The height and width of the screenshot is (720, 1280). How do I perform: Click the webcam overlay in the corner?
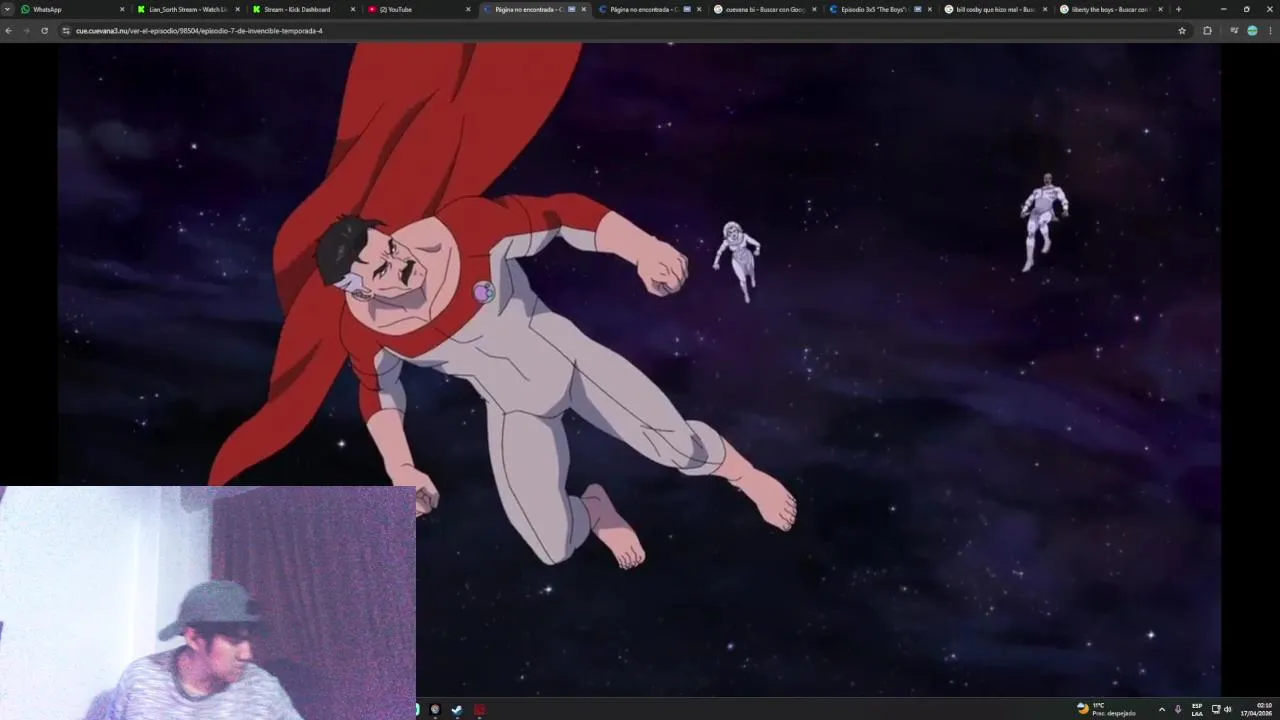point(208,602)
